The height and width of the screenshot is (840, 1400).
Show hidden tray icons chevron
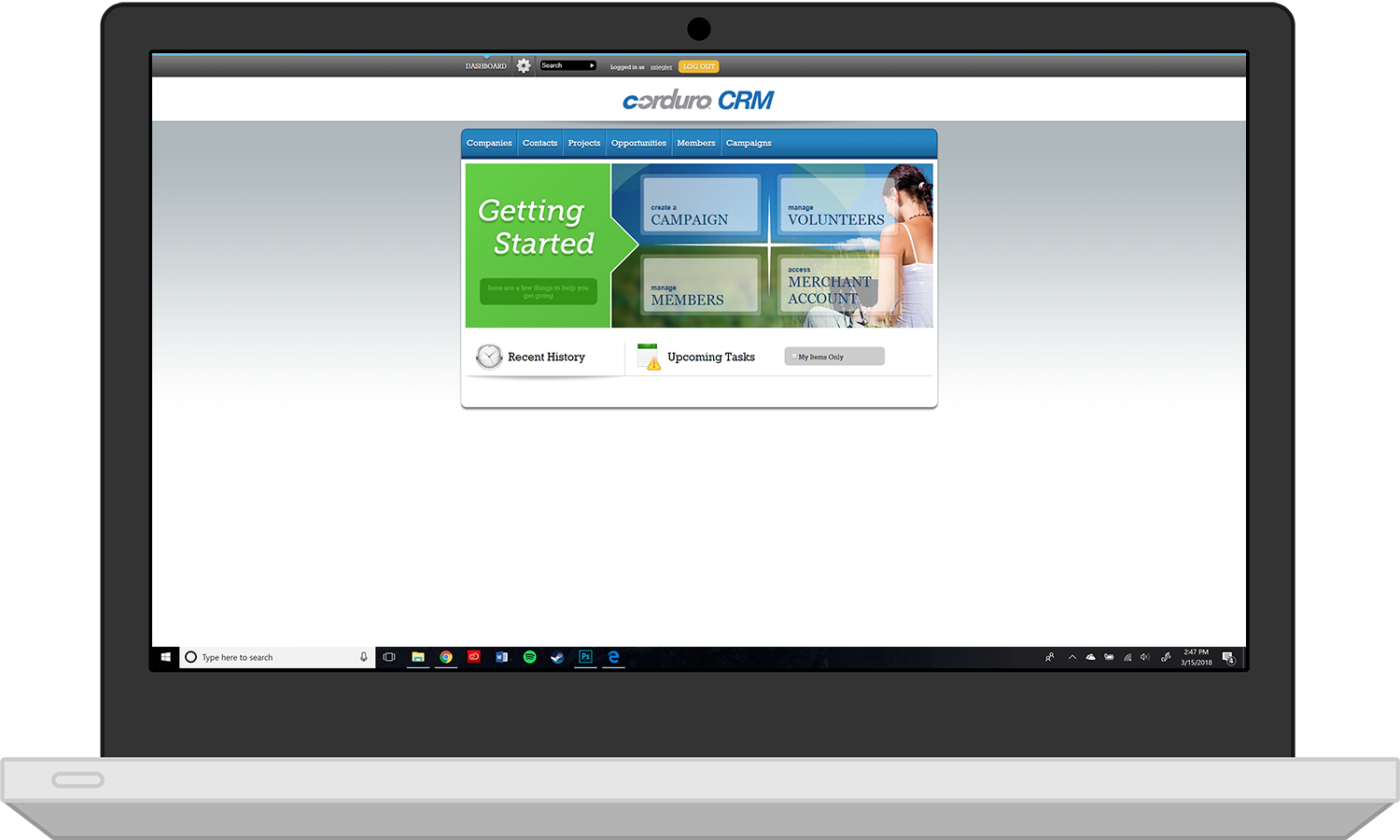pos(1072,657)
